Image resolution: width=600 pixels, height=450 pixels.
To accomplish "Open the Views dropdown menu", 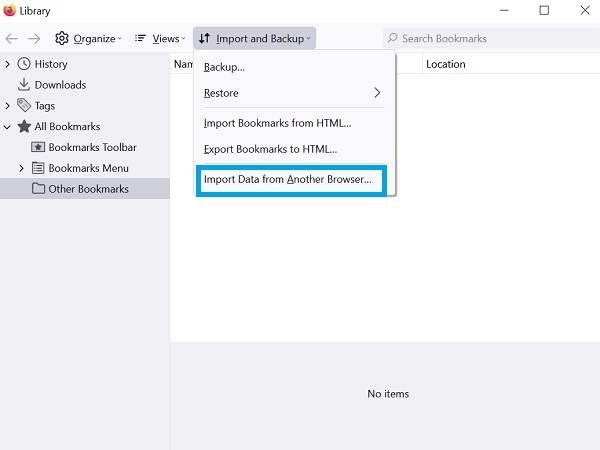I will pos(160,39).
